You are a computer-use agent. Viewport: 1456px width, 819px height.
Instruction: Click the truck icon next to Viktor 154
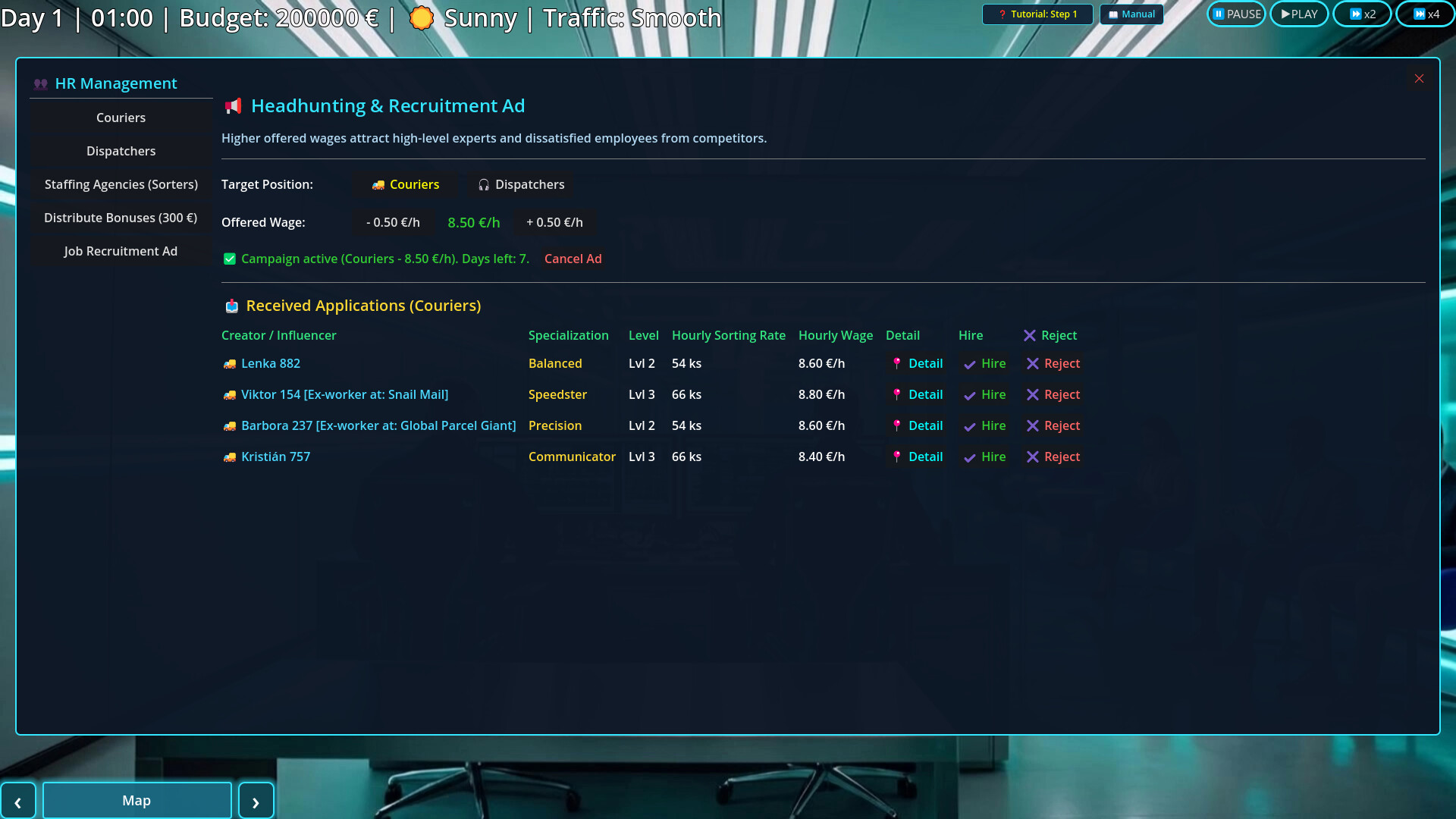point(229,395)
